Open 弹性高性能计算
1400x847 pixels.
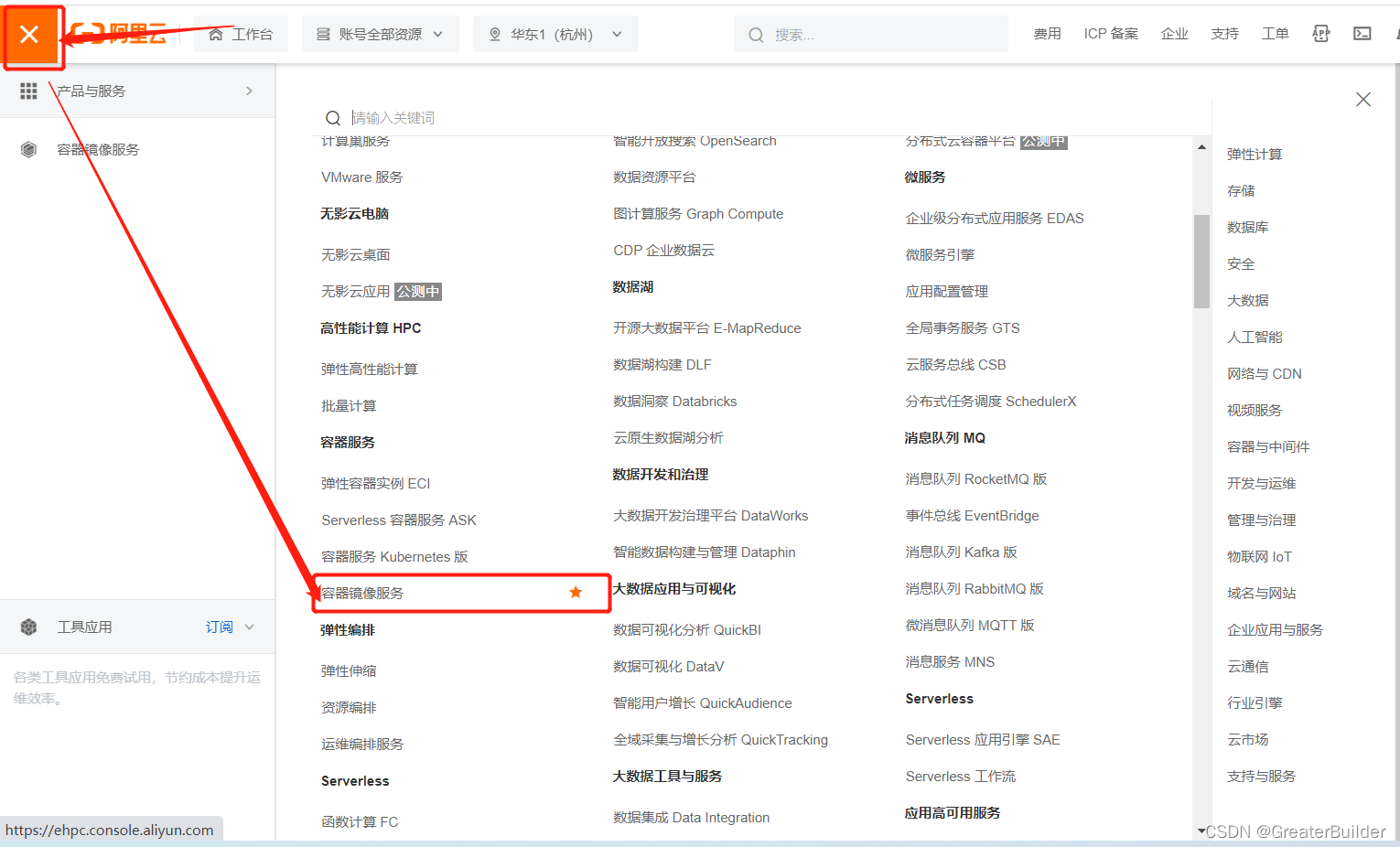point(369,369)
